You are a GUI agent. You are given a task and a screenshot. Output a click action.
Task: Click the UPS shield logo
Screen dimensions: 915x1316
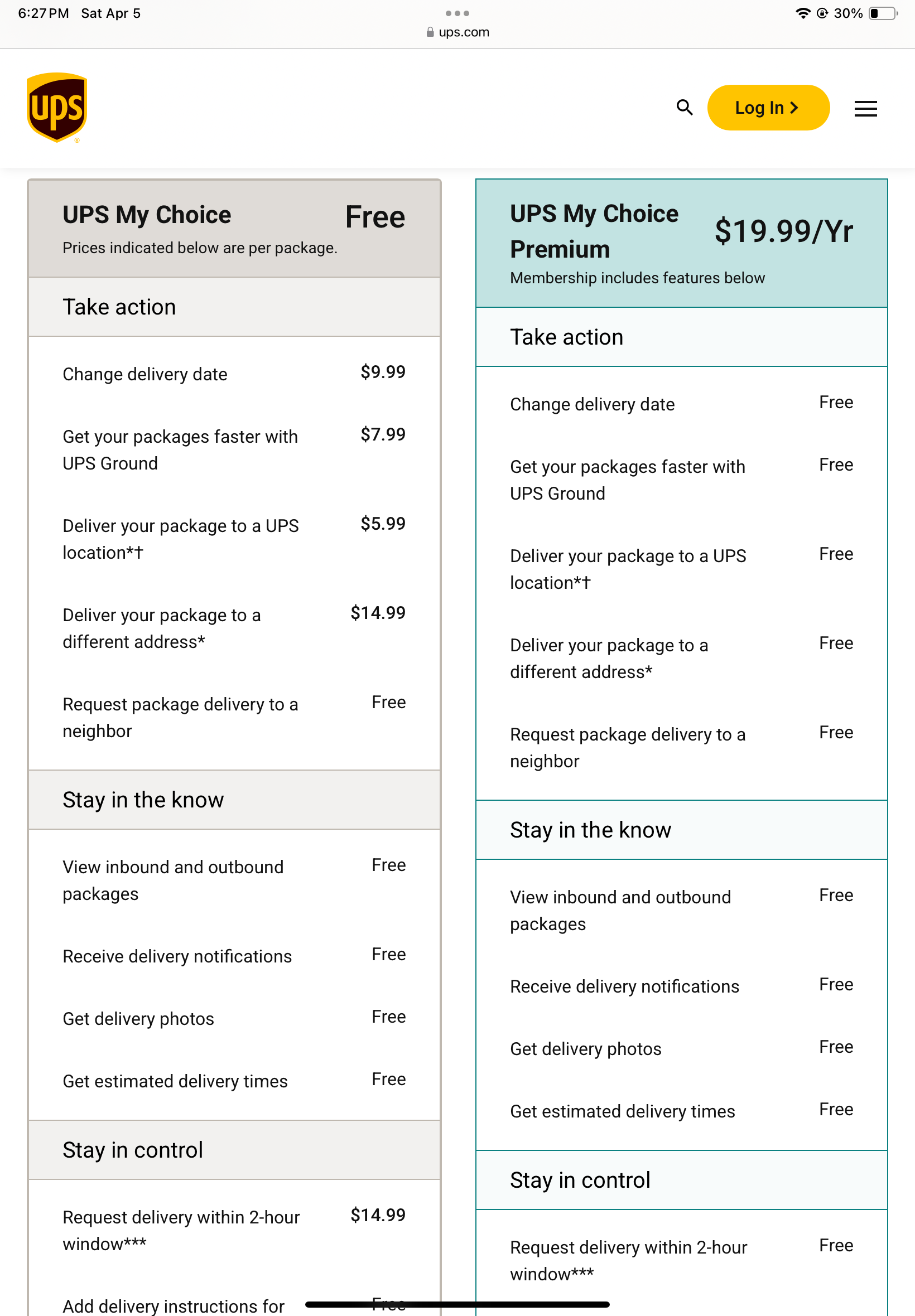tap(57, 107)
